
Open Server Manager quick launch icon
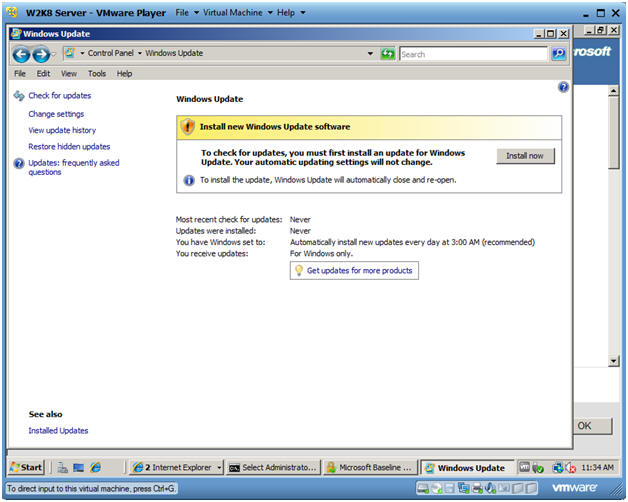point(62,468)
